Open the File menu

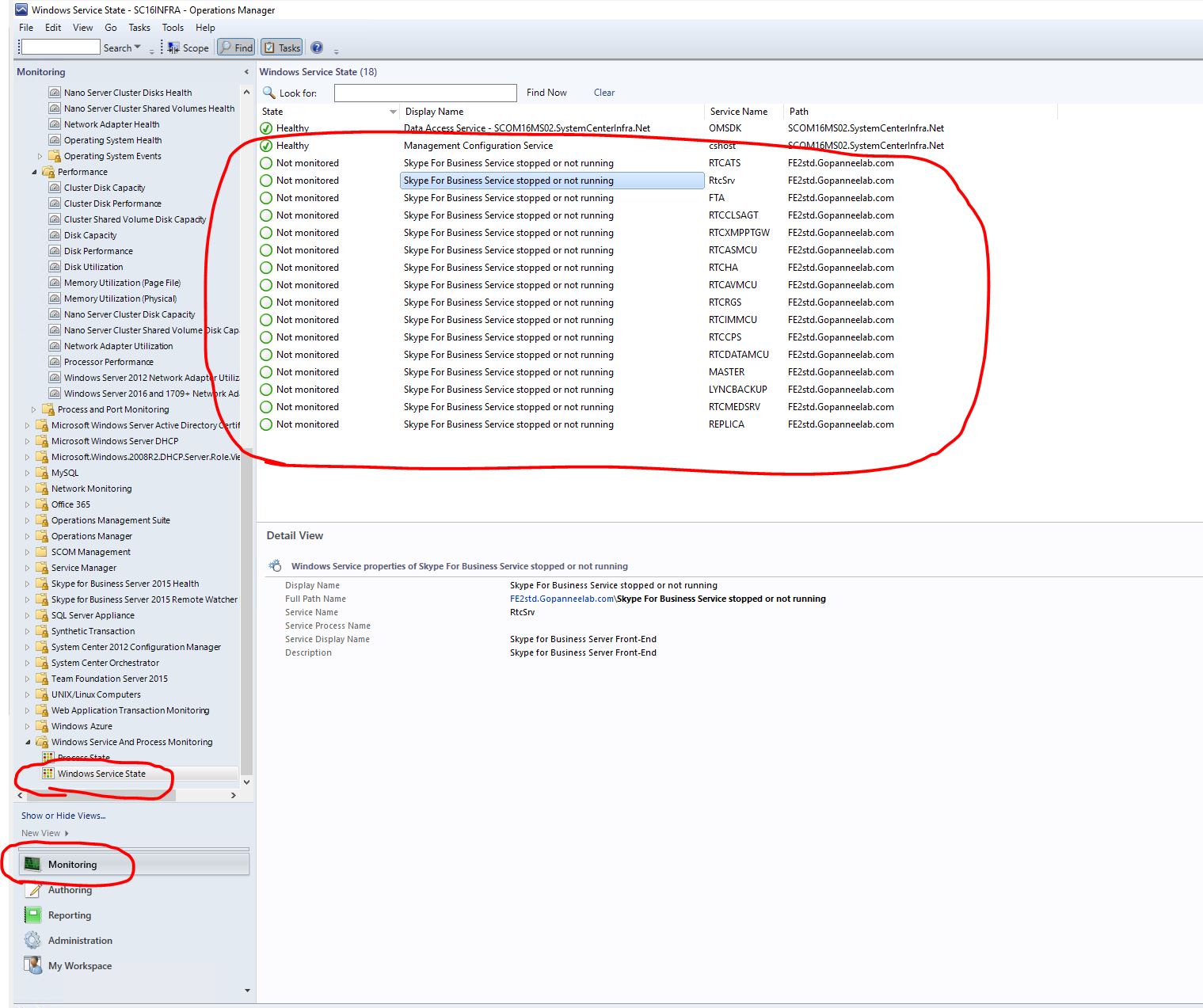(x=26, y=28)
